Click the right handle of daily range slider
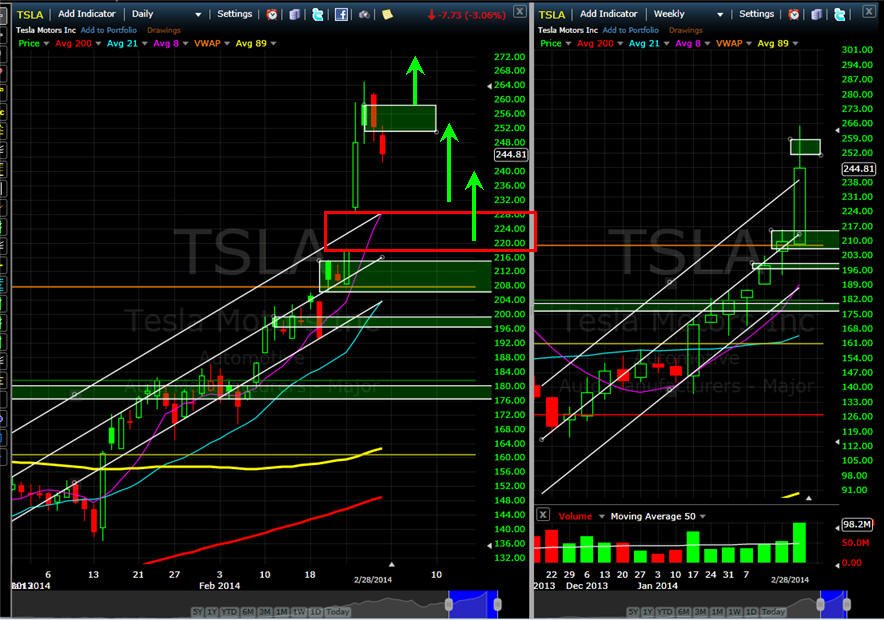Screen dimensions: 884x620 pos(497,605)
